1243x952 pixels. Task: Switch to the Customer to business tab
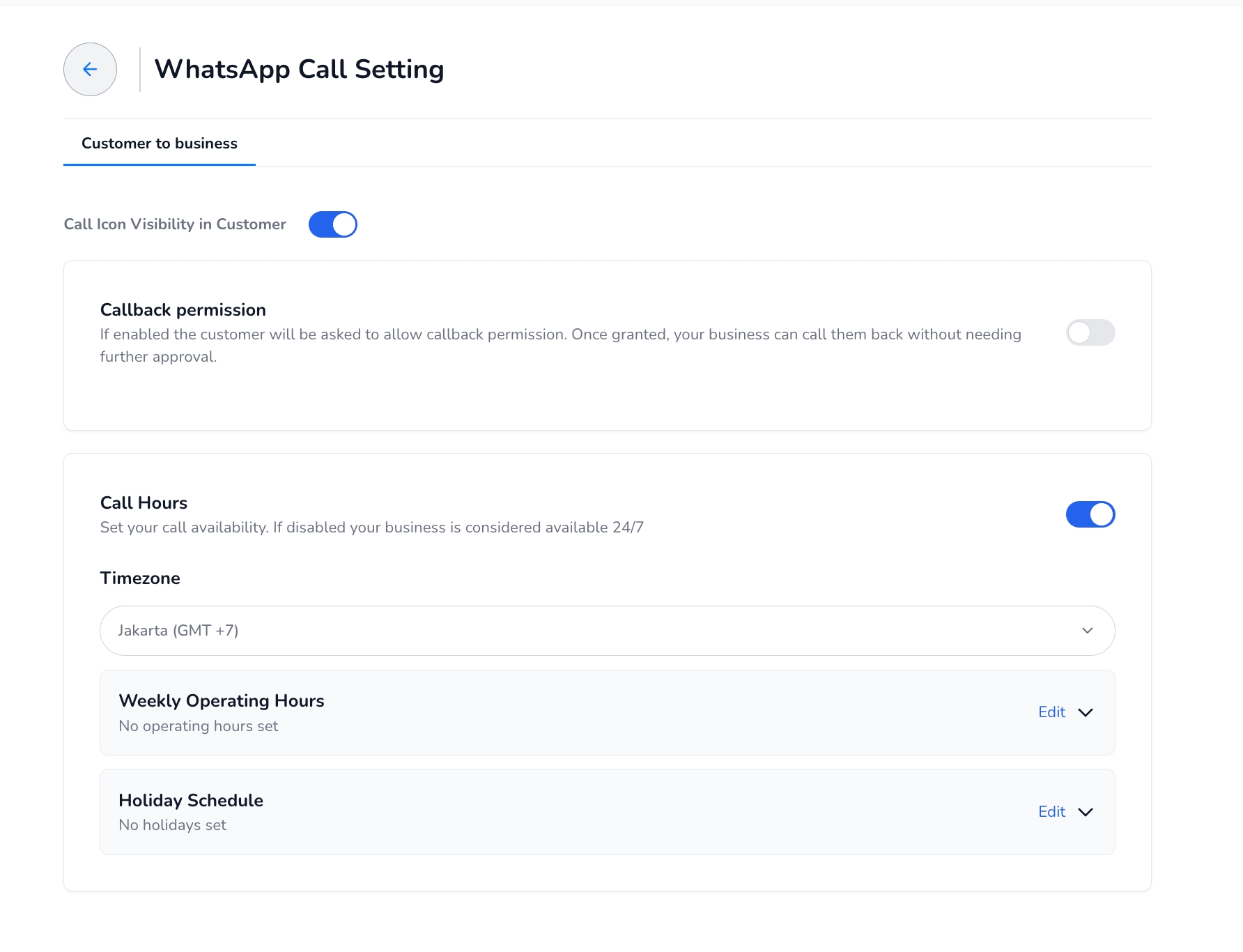coord(160,144)
